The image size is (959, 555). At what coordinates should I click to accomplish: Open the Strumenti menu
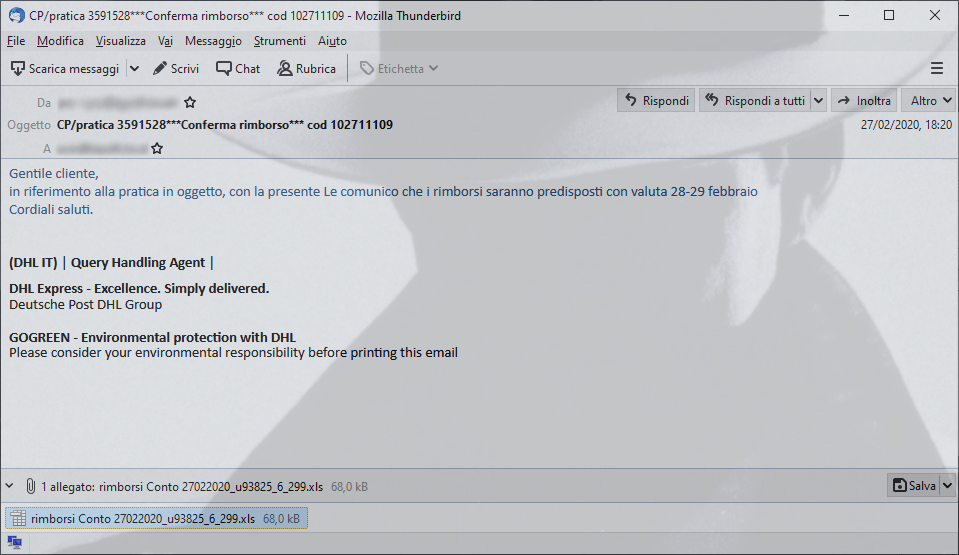[x=280, y=41]
